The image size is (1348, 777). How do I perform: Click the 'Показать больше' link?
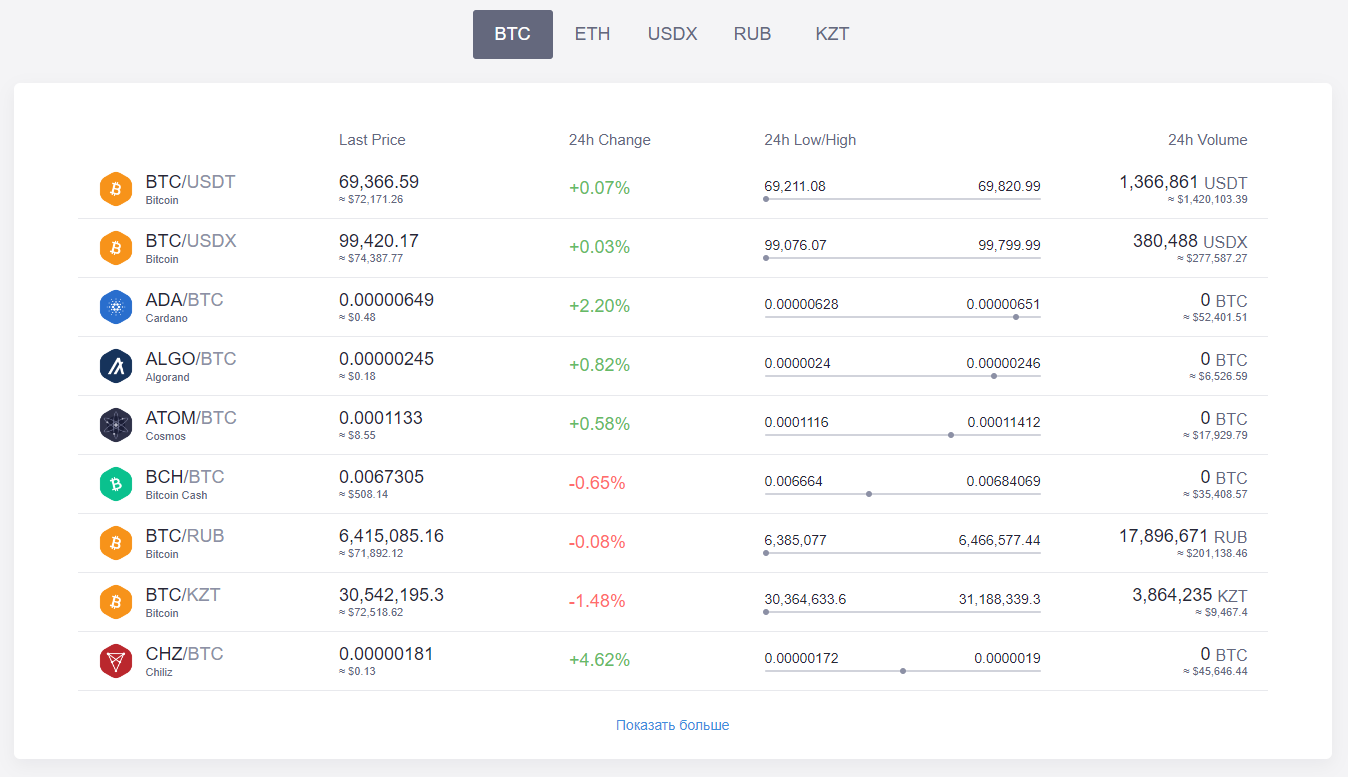[673, 725]
